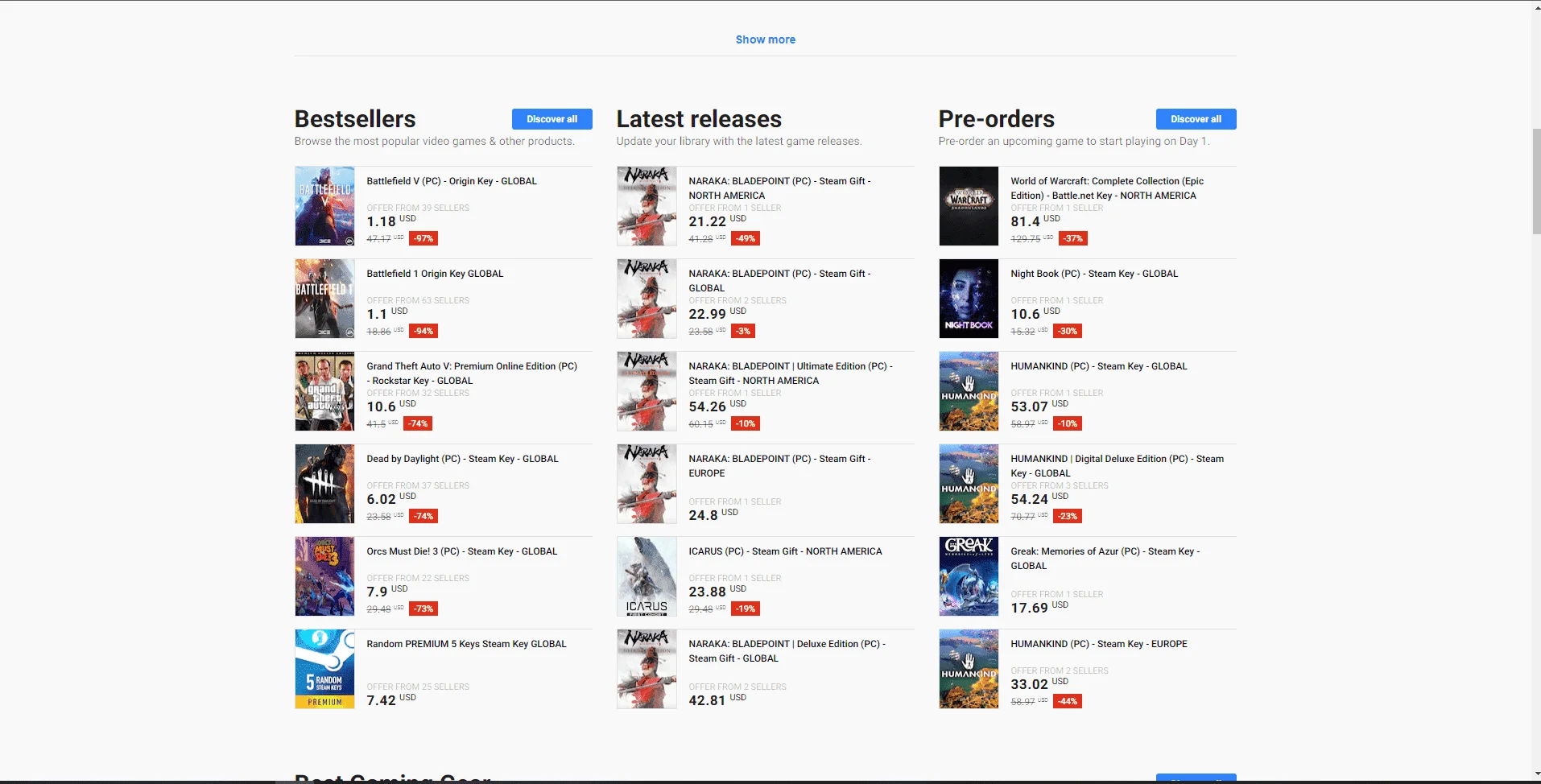Open Random PREMIUM 5 Keys Steam Key title
Image resolution: width=1541 pixels, height=784 pixels.
(466, 644)
